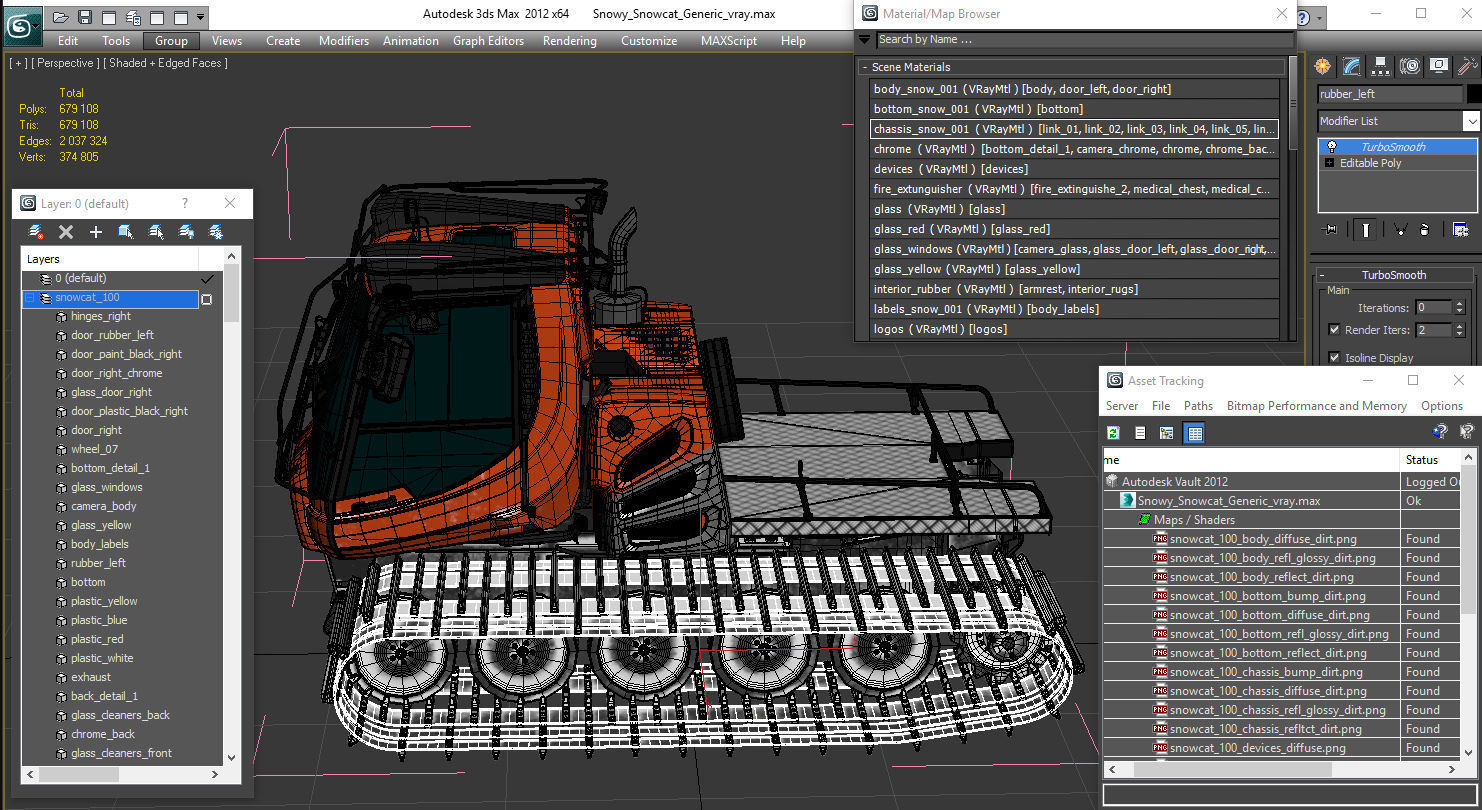Open Bitmap Performance and Memory menu

coord(1316,406)
